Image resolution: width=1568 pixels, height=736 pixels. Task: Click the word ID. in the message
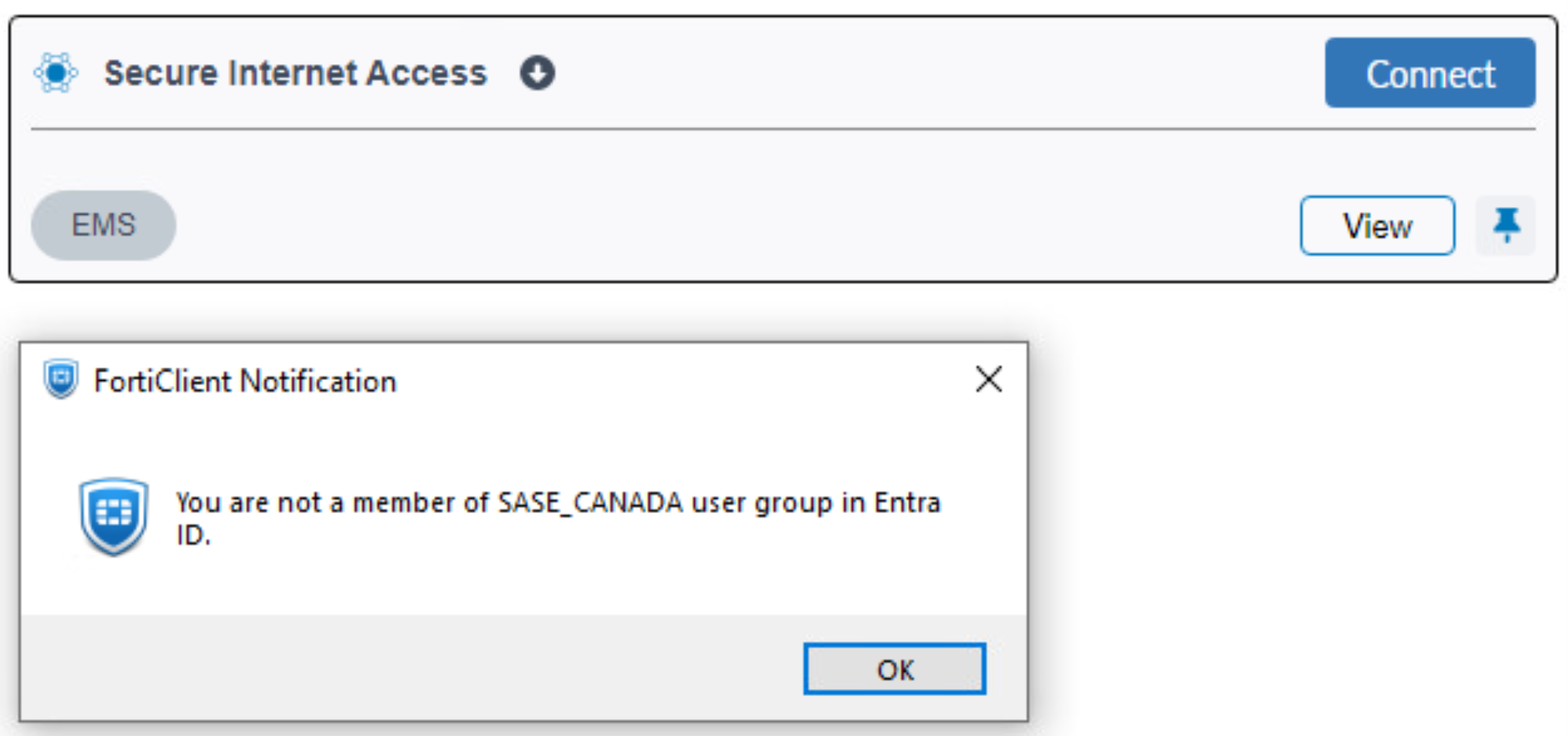(x=193, y=535)
